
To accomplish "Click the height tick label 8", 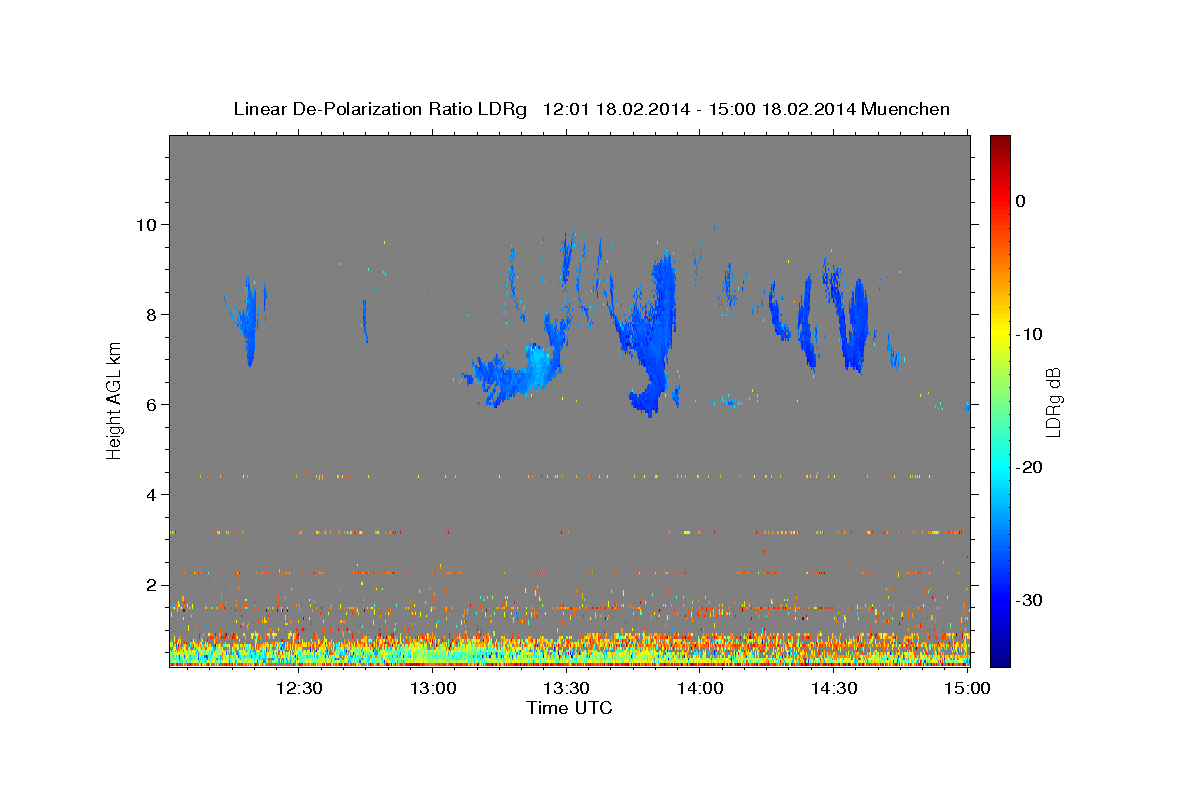I will click(x=152, y=314).
